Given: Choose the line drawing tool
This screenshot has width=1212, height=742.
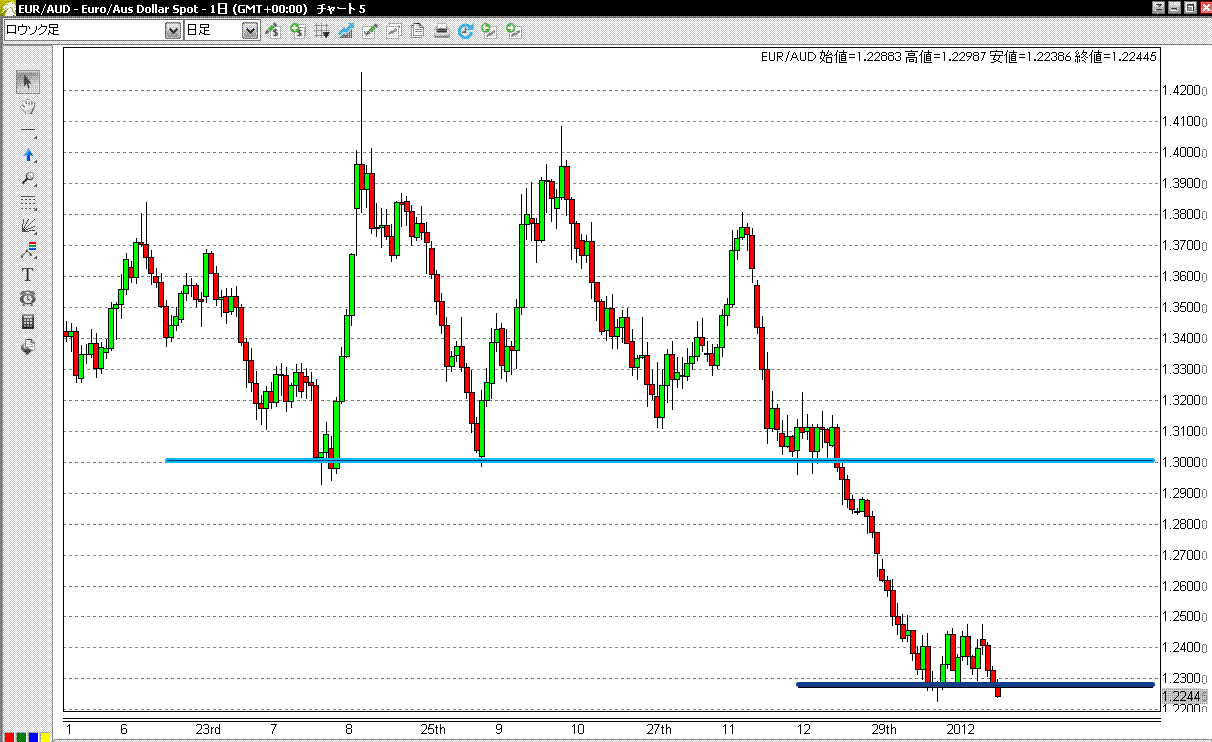Looking at the screenshot, I should coord(28,132).
